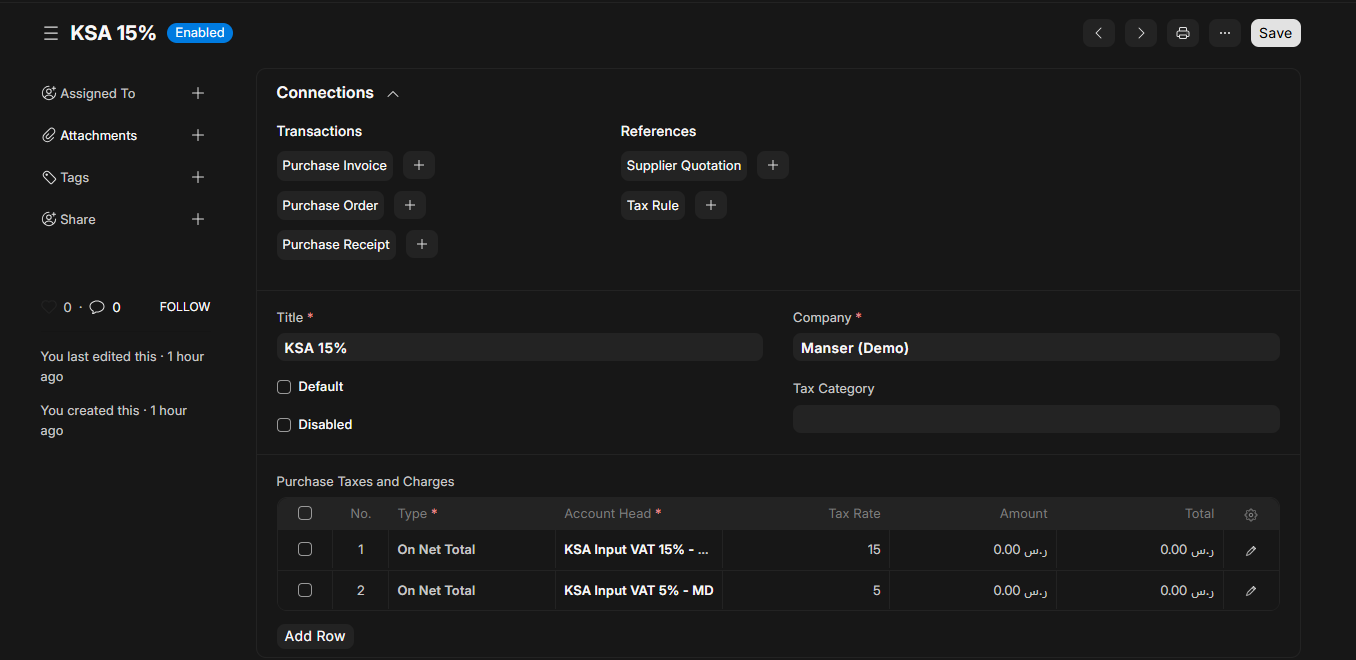This screenshot has width=1356, height=660.
Task: Enable the Default checkbox
Action: pos(284,387)
